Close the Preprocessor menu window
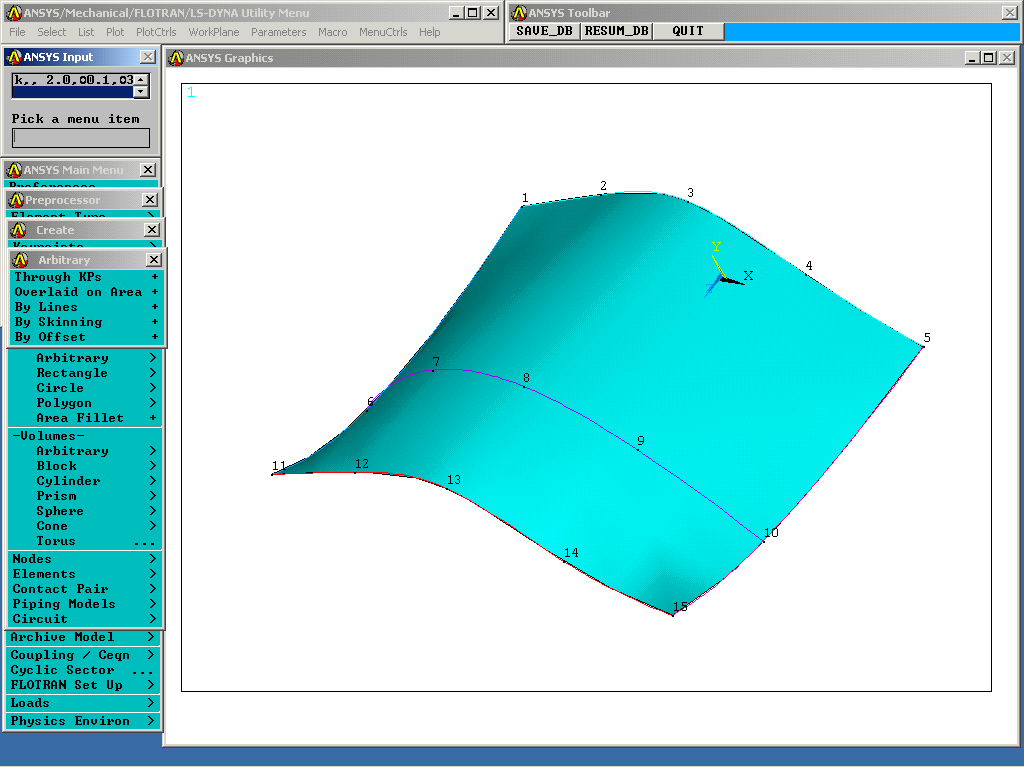This screenshot has width=1024, height=768. (150, 200)
